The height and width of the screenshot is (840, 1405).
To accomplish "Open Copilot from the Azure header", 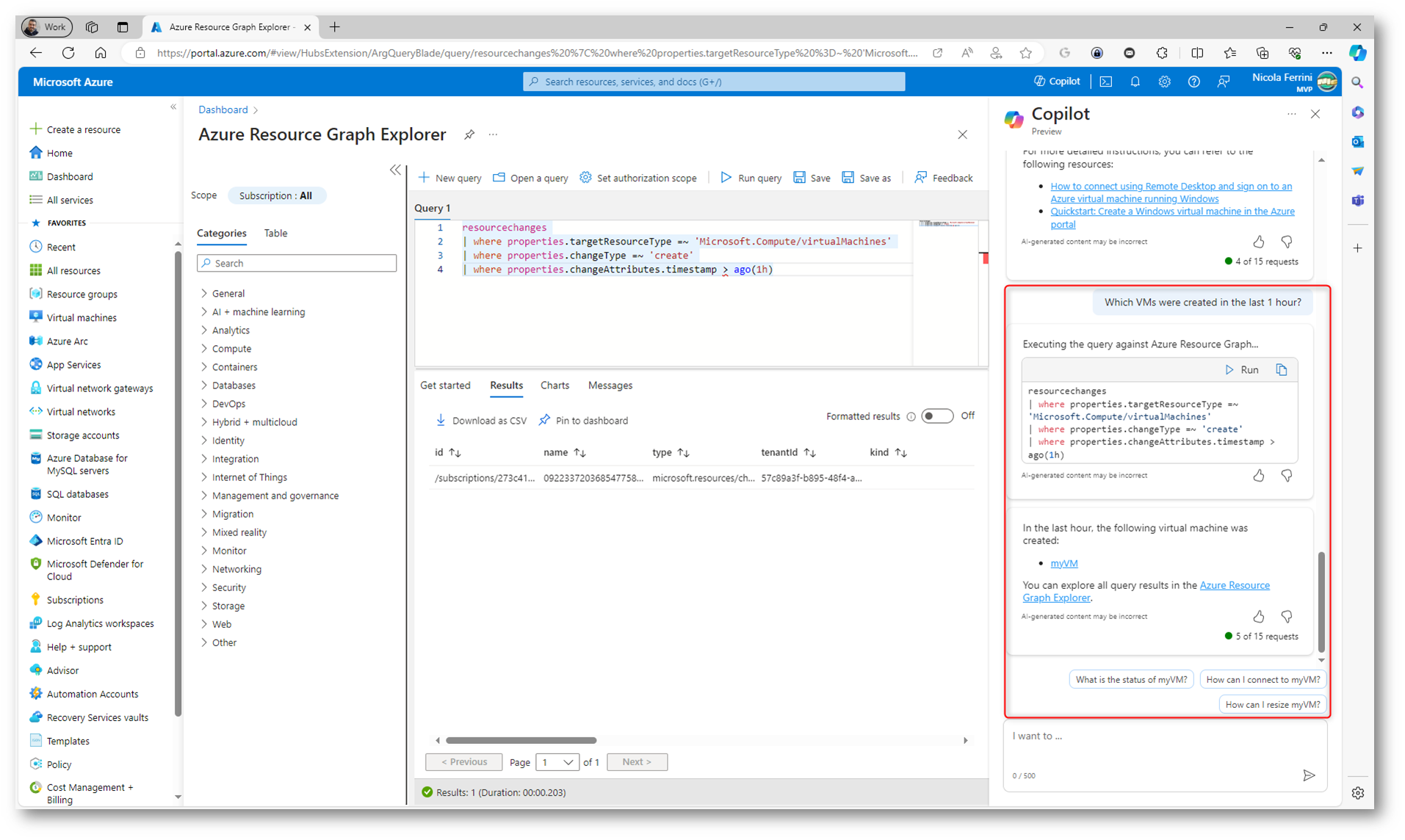I will [1057, 82].
